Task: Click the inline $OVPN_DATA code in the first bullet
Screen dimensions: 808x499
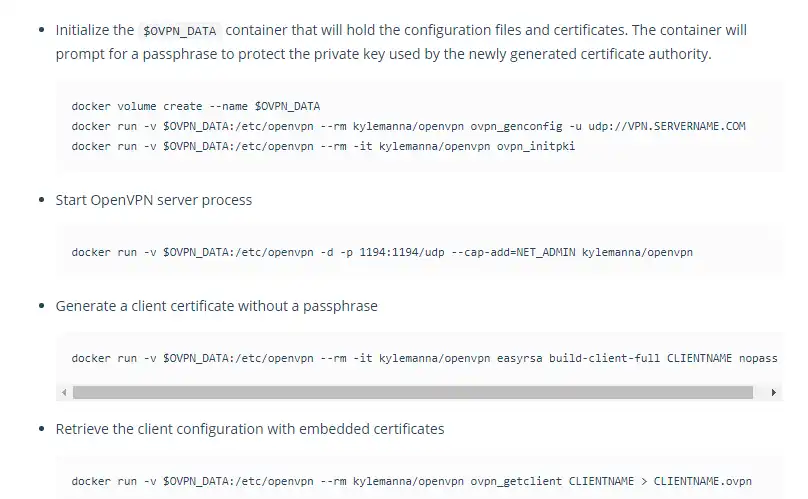Action: point(180,31)
